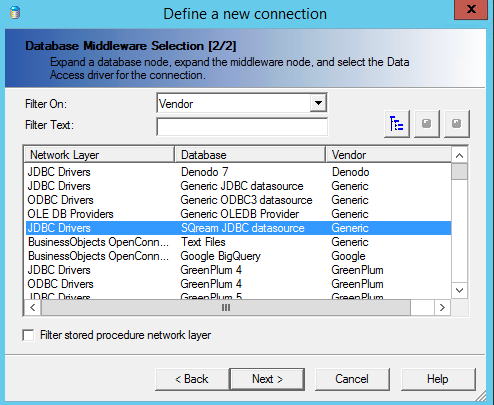Open the Filter On dropdown arrow
494x405 pixels.
[318, 103]
